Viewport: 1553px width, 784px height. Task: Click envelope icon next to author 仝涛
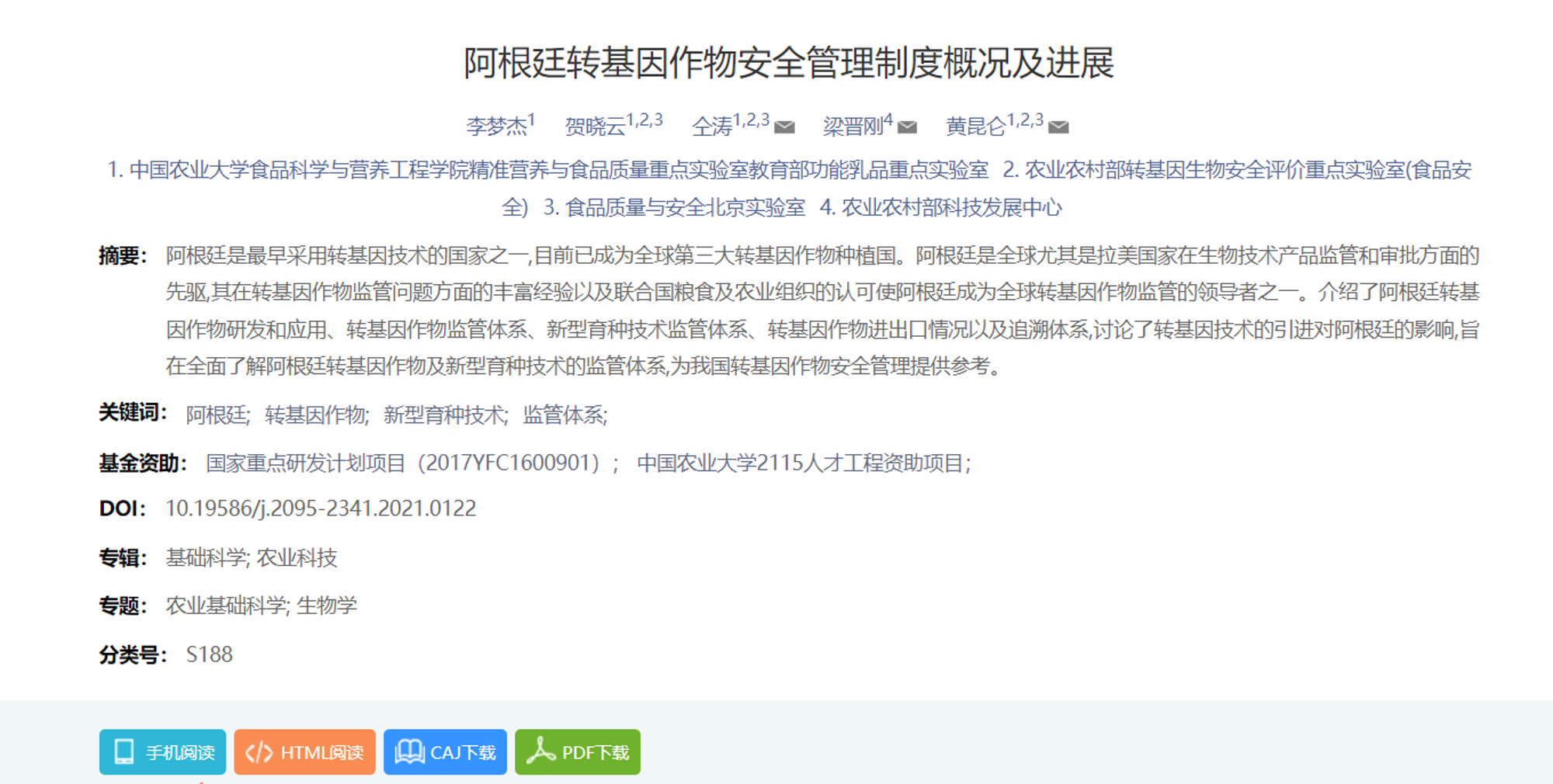[x=784, y=127]
